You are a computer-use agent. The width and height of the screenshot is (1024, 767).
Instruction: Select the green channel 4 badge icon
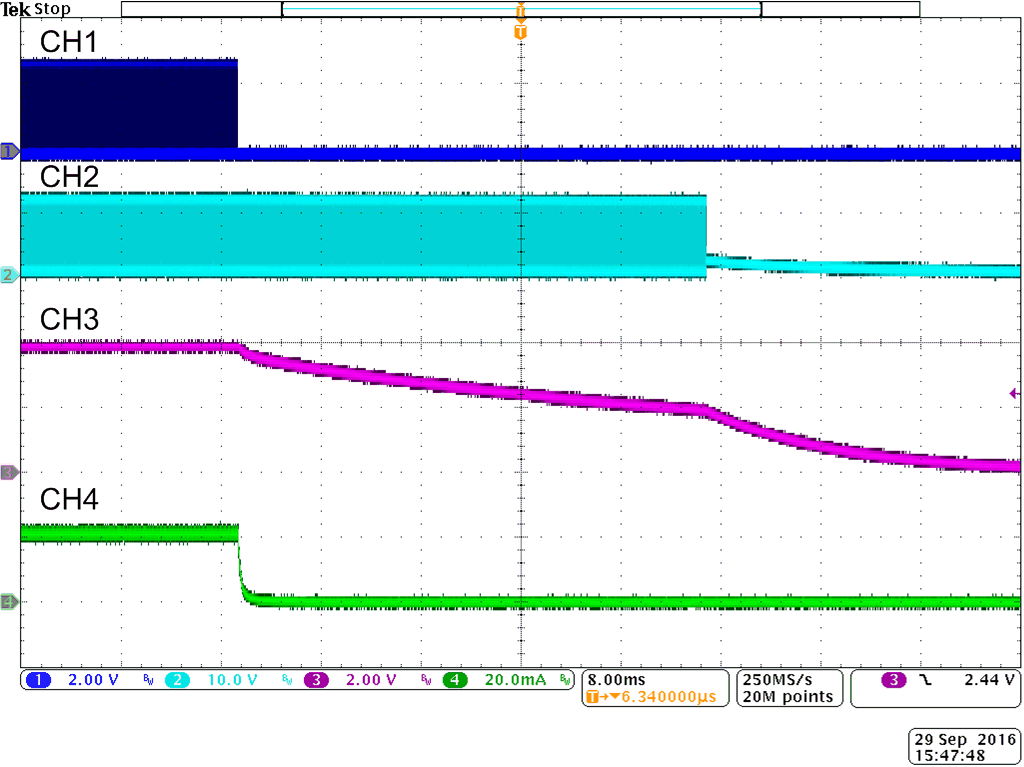456,680
